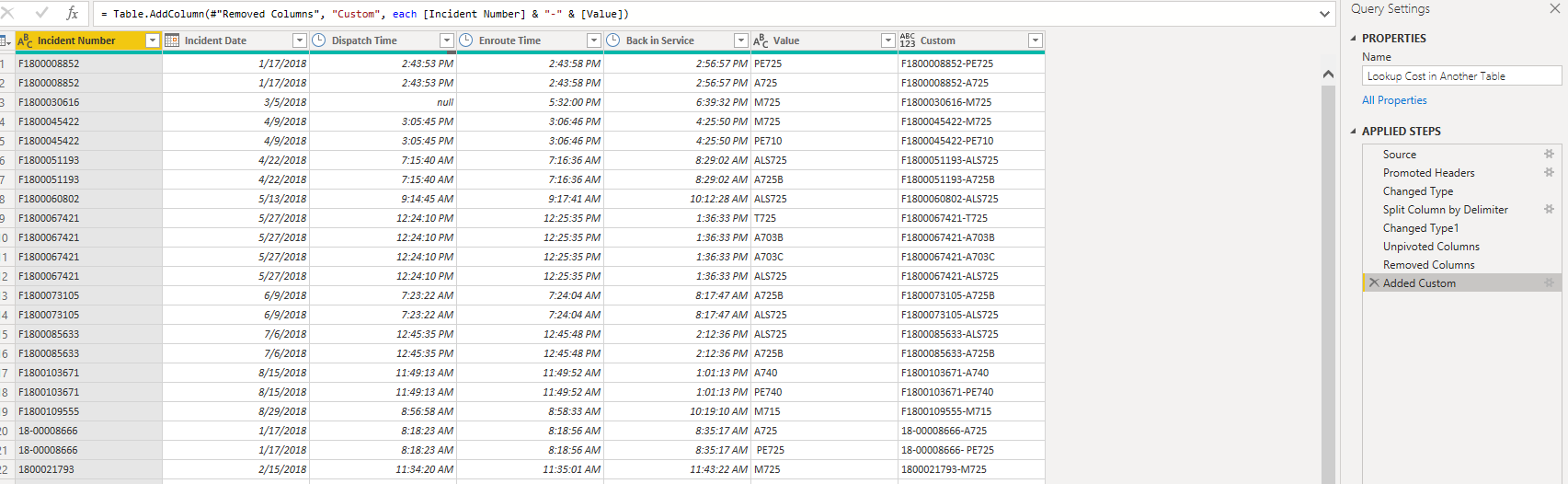Select cell 1800021793 in Incident Number

point(88,469)
